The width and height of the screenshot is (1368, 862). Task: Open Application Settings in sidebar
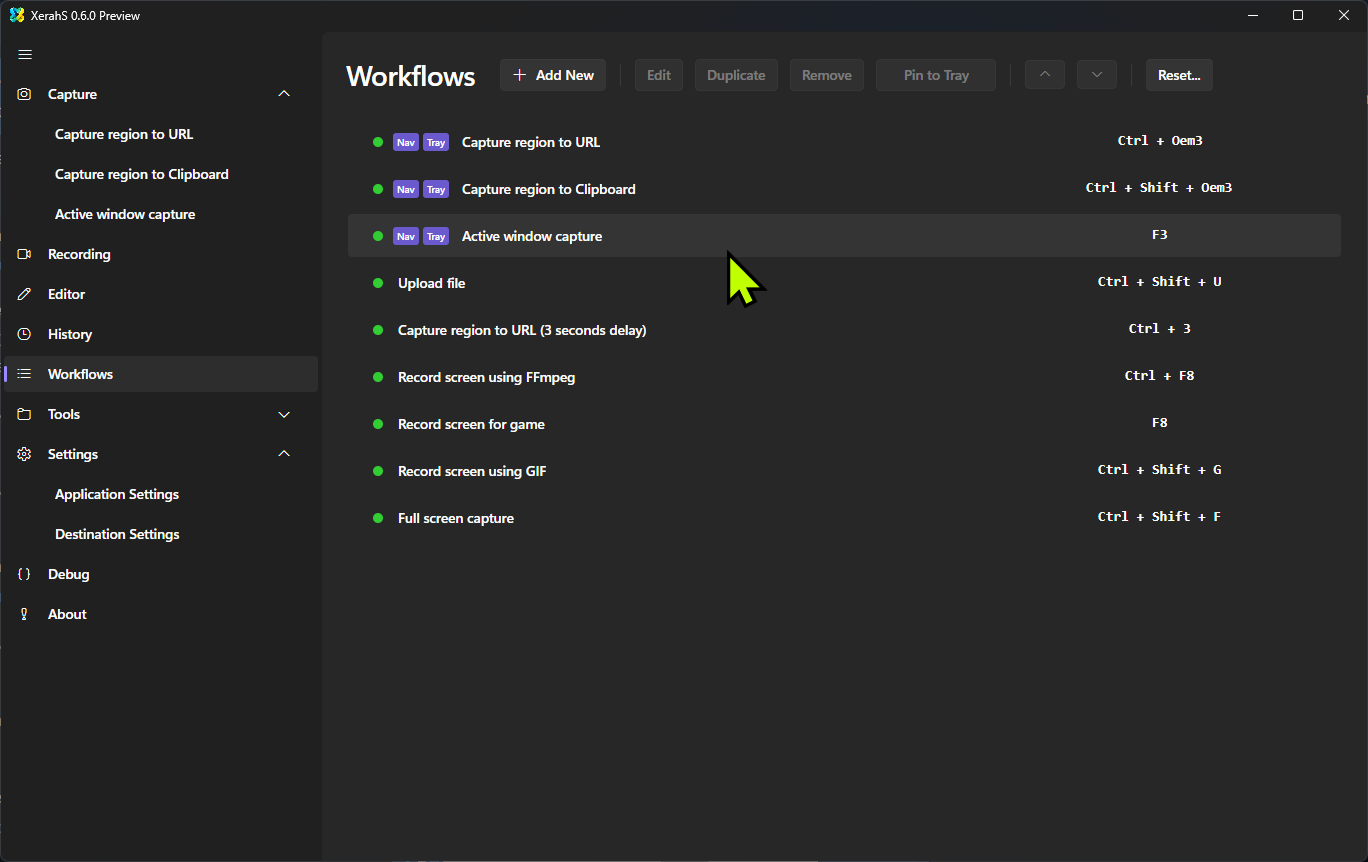point(117,494)
